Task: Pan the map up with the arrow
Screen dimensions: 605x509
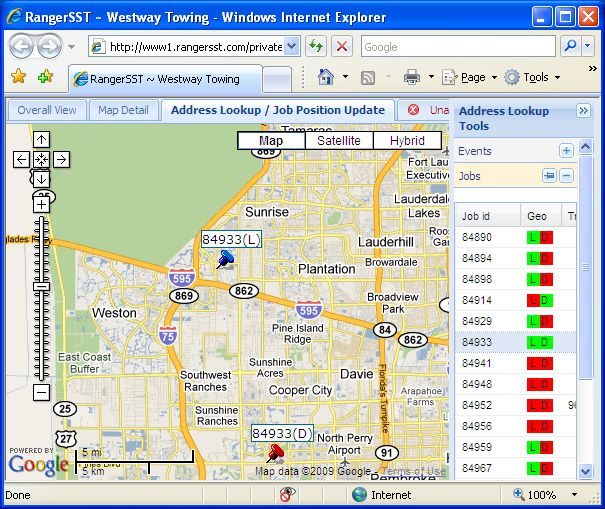Action: [x=41, y=140]
